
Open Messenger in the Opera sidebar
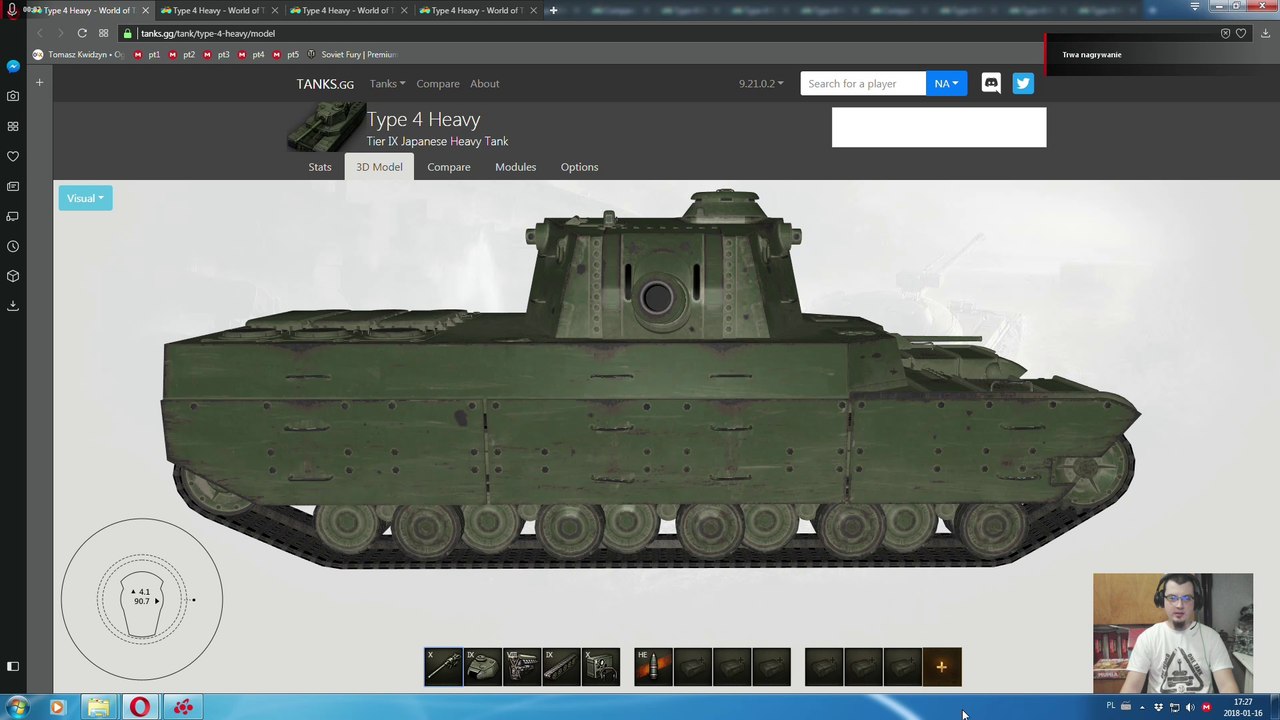coord(13,66)
